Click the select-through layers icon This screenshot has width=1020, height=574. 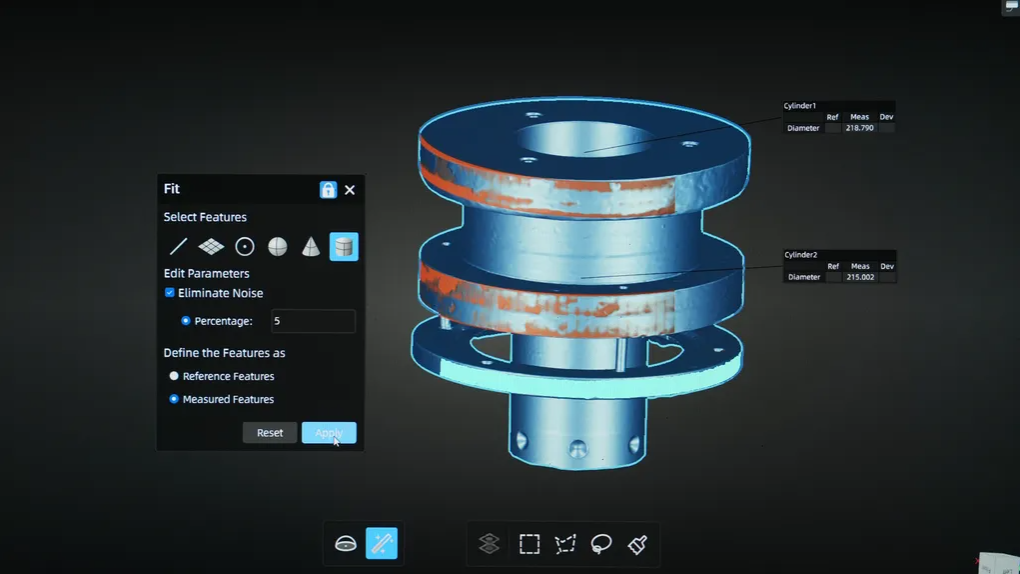[x=489, y=543]
